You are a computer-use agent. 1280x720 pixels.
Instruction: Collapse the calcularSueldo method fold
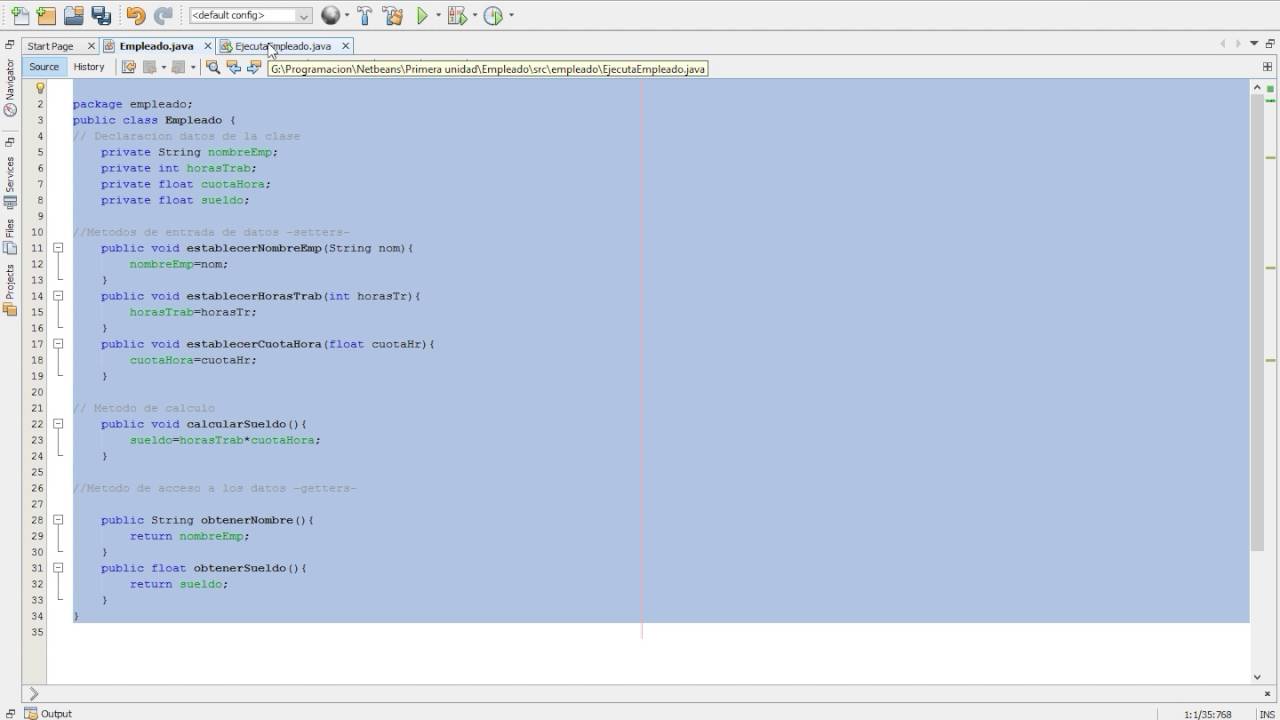pos(58,424)
